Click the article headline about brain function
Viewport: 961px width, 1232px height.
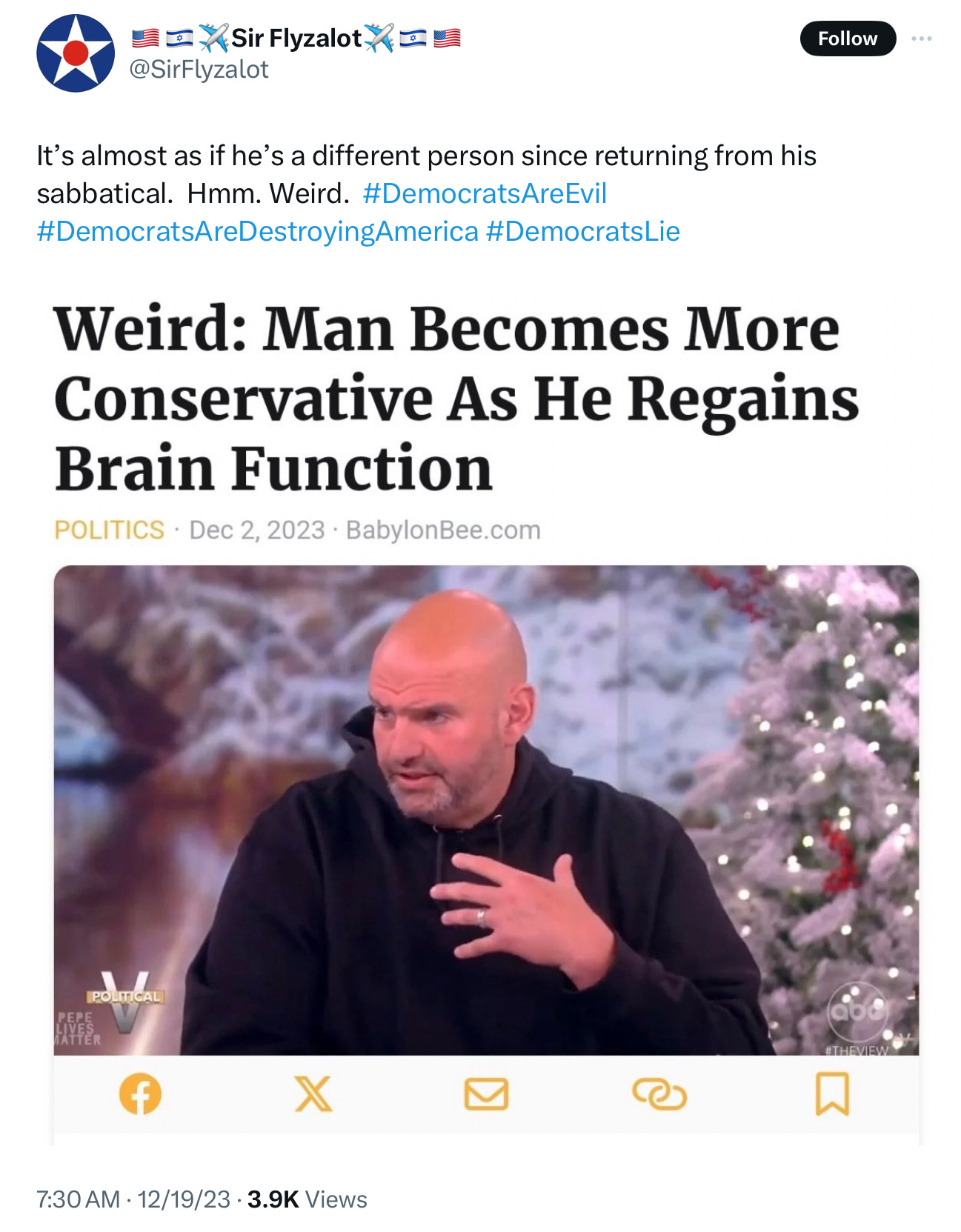coord(456,398)
